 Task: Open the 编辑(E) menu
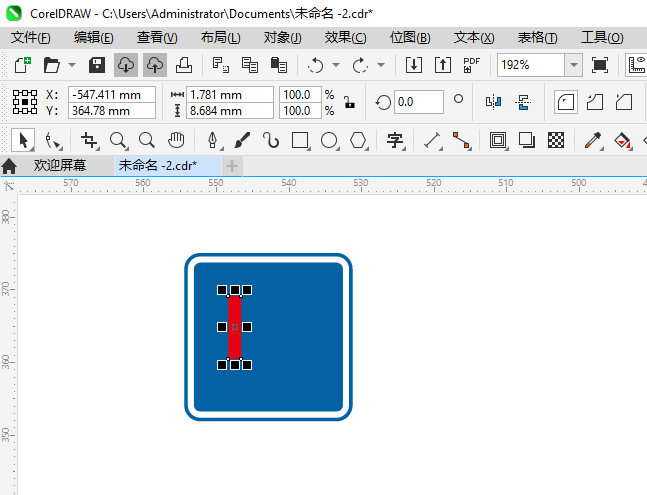tap(94, 38)
